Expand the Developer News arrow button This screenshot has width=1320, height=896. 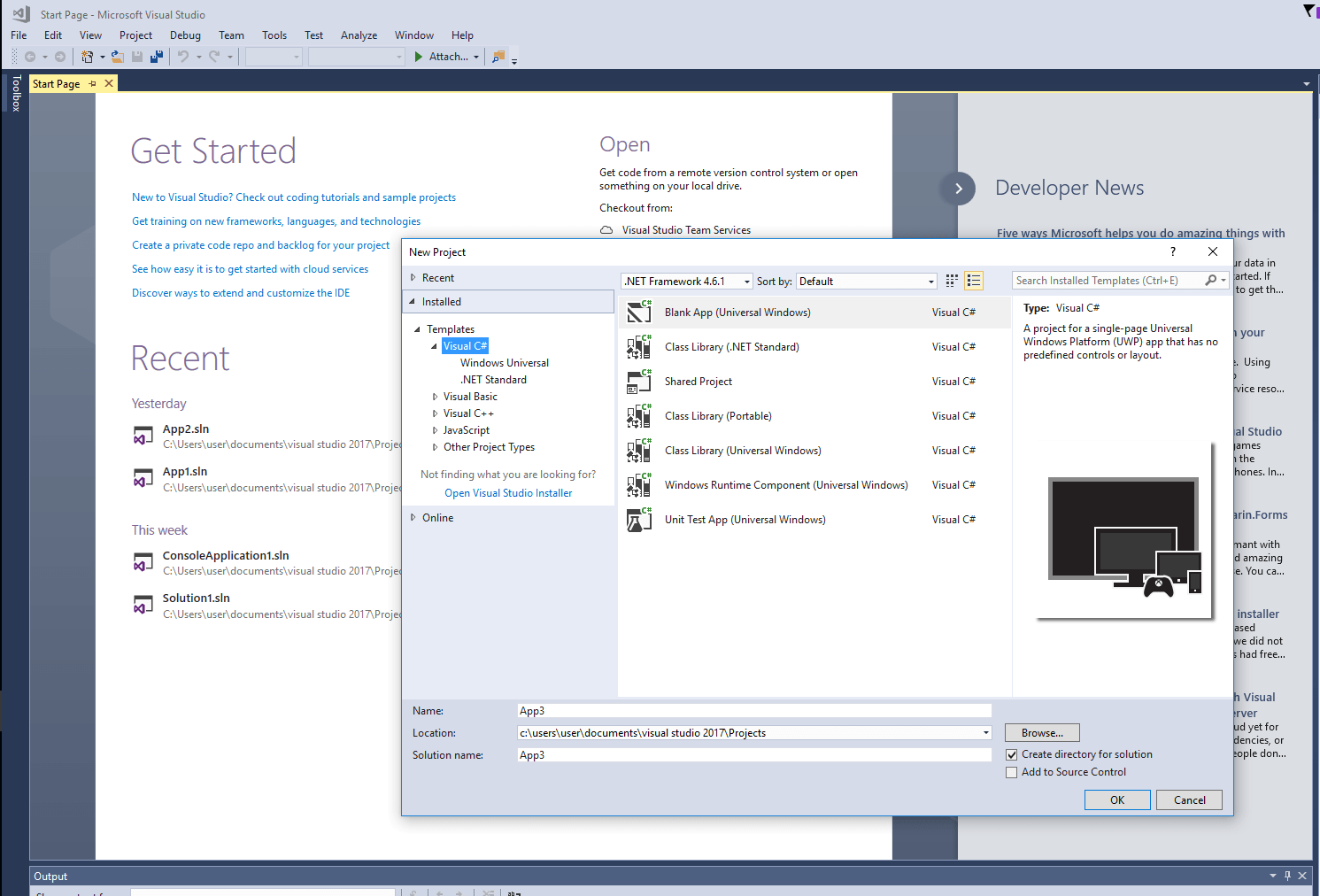pos(958,188)
